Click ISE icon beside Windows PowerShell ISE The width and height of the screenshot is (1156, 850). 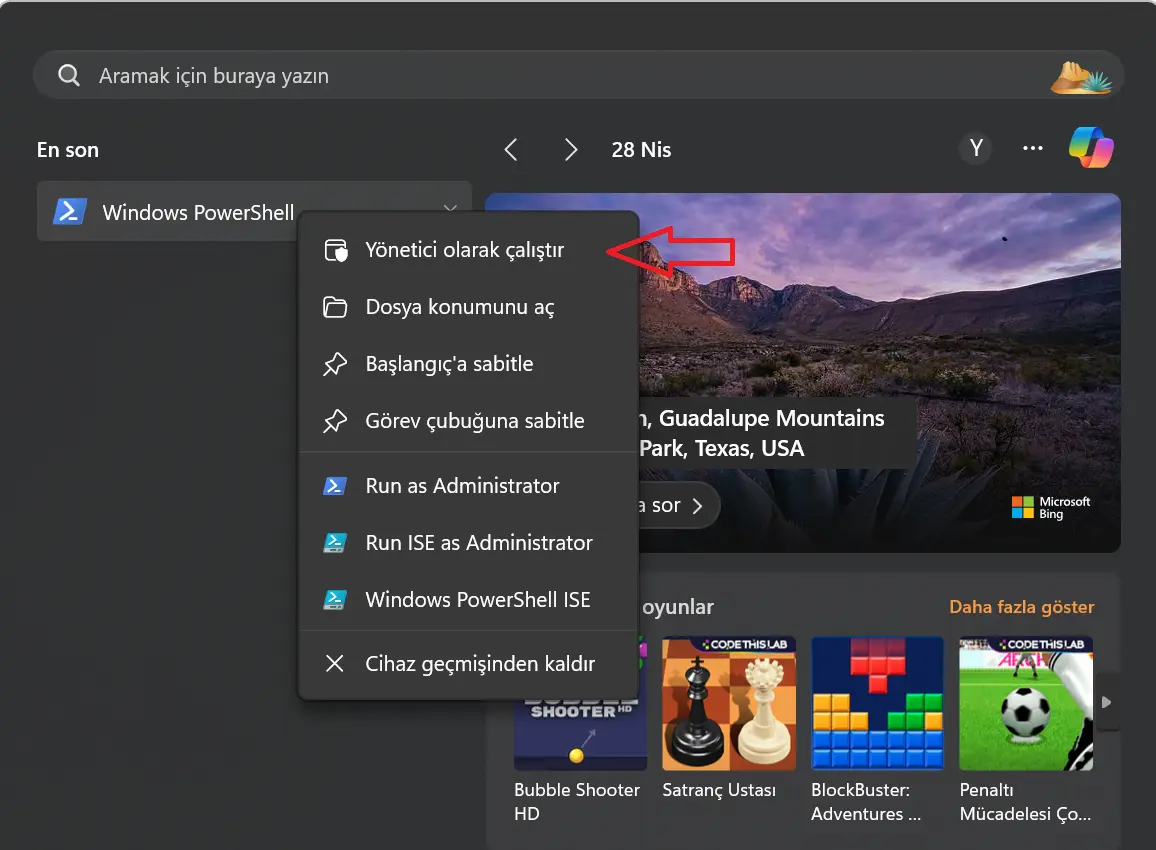click(335, 599)
